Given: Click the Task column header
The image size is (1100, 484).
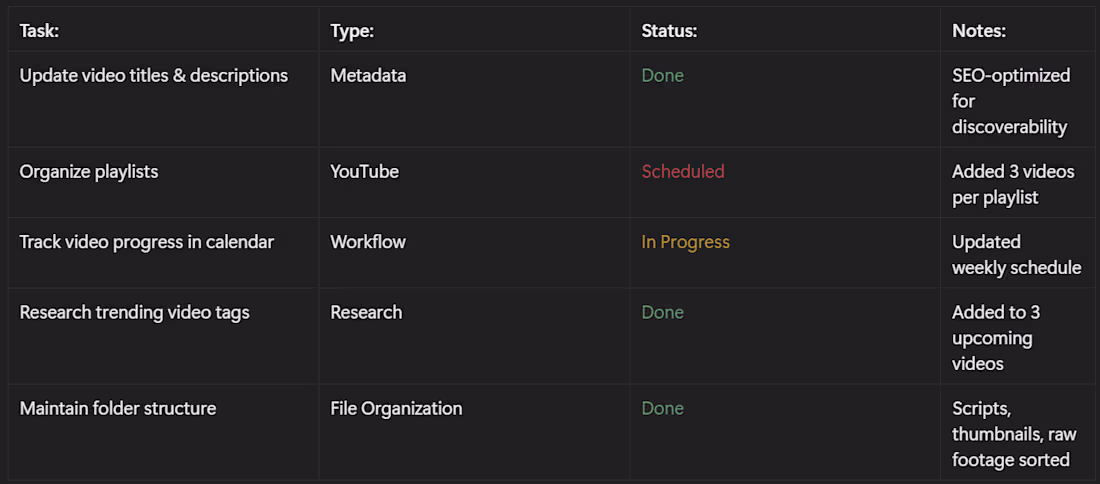Looking at the screenshot, I should point(40,31).
